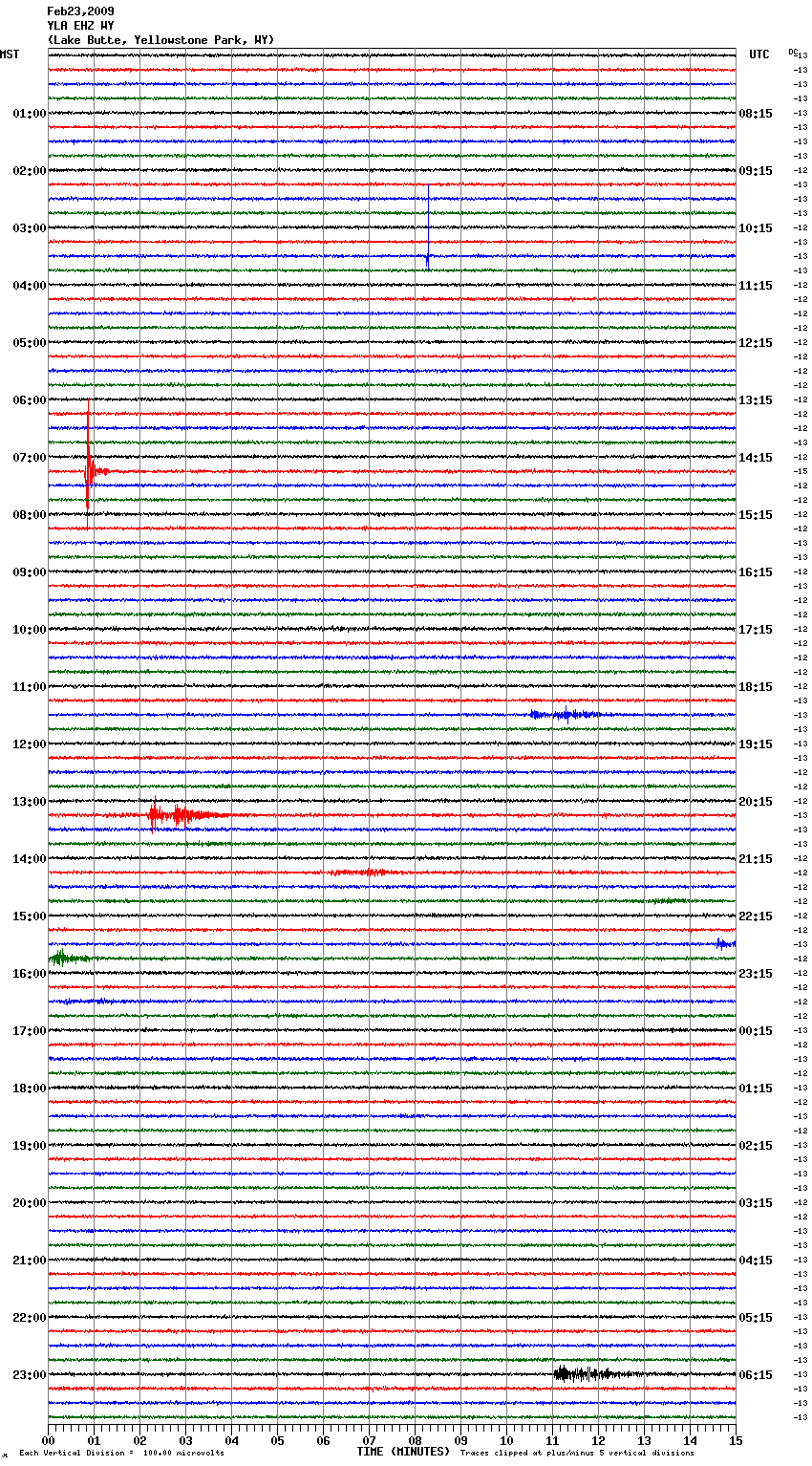Click the "15:00" MST hour label
812x1466 pixels.
click(29, 916)
